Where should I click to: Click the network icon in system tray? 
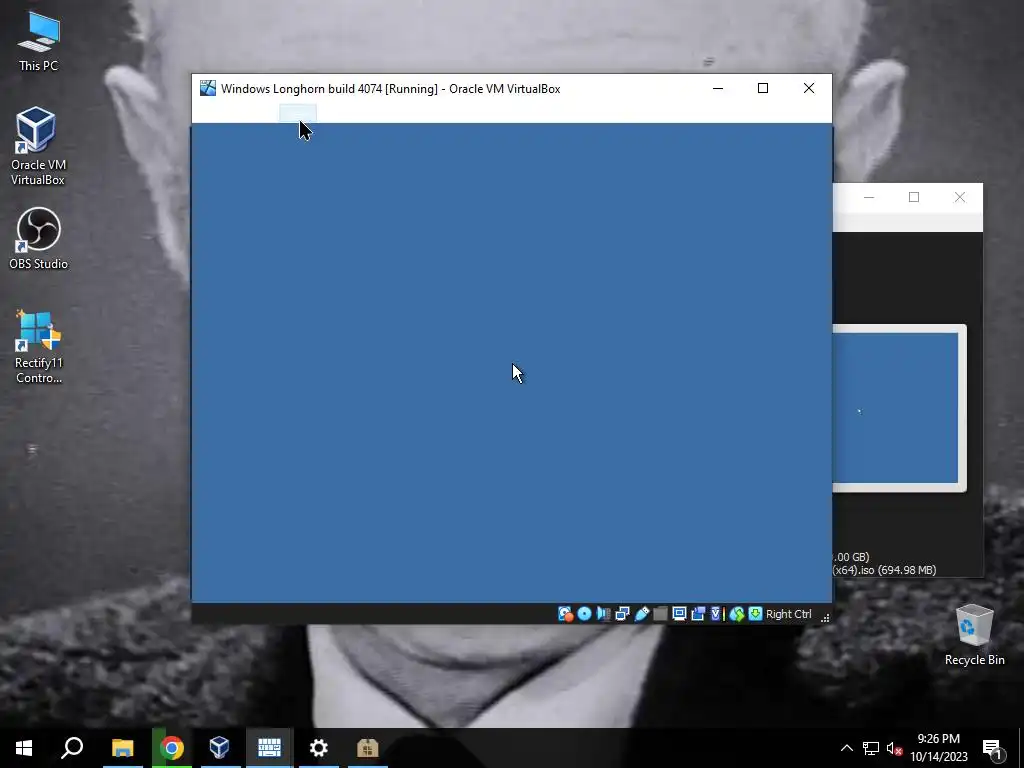click(x=871, y=748)
